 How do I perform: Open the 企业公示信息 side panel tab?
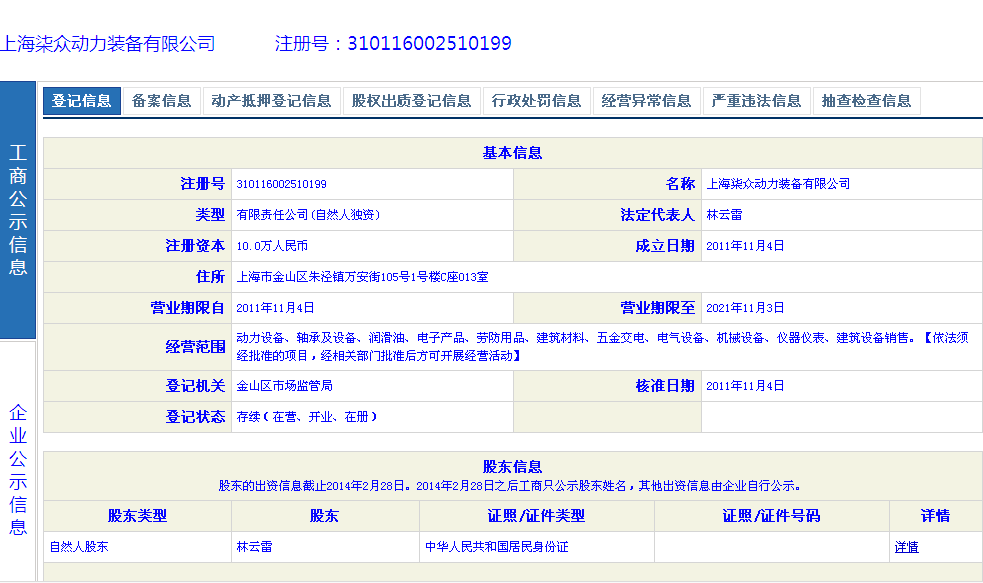[x=18, y=470]
